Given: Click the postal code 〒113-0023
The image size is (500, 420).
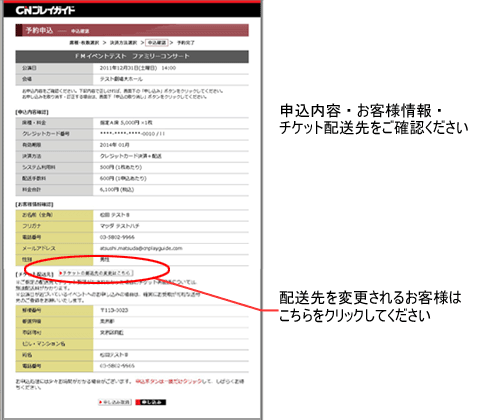Looking at the screenshot, I should (114, 310).
